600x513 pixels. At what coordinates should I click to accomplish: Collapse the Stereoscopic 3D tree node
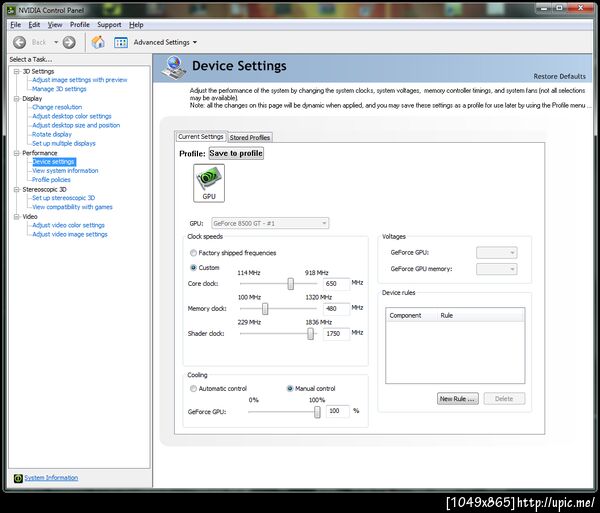coord(16,189)
